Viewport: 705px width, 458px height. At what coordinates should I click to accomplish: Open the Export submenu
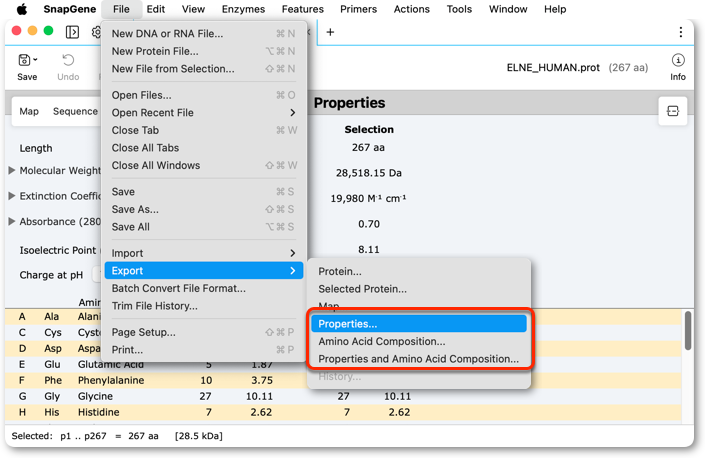point(204,271)
